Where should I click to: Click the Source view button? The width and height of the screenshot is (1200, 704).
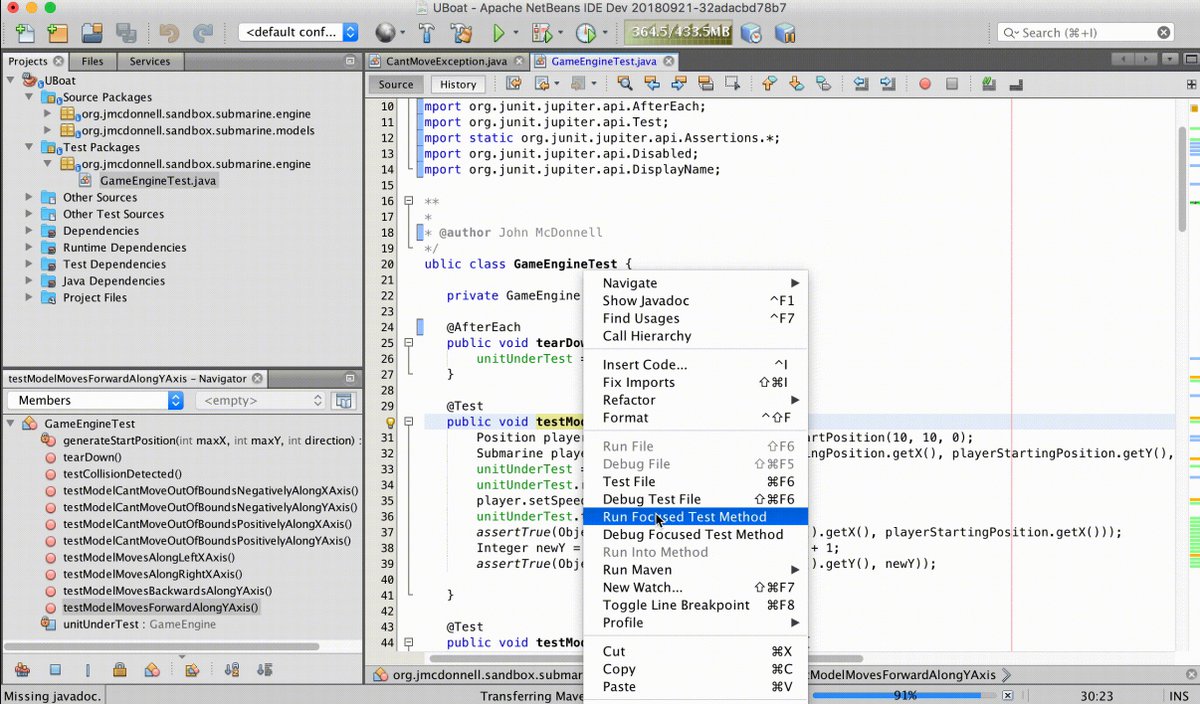pyautogui.click(x=396, y=84)
